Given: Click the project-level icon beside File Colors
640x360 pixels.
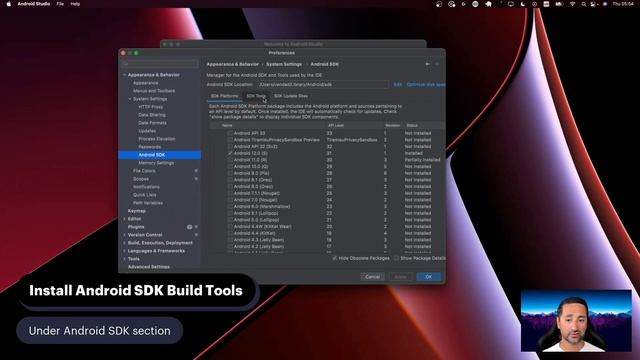Looking at the screenshot, I should pos(196,171).
